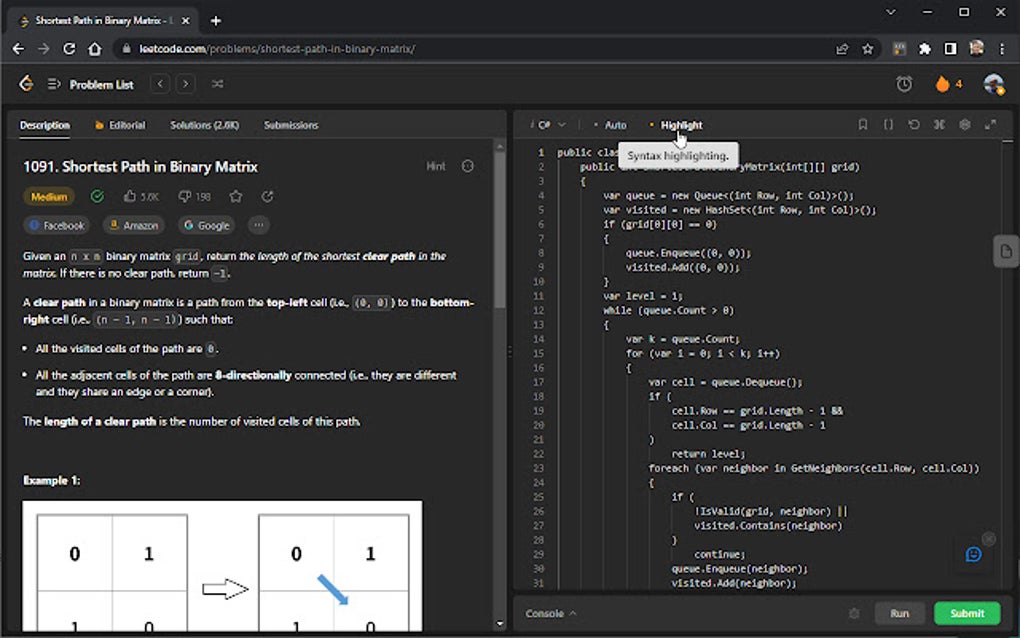Expand the Console panel
Image resolution: width=1020 pixels, height=638 pixels.
pyautogui.click(x=551, y=613)
